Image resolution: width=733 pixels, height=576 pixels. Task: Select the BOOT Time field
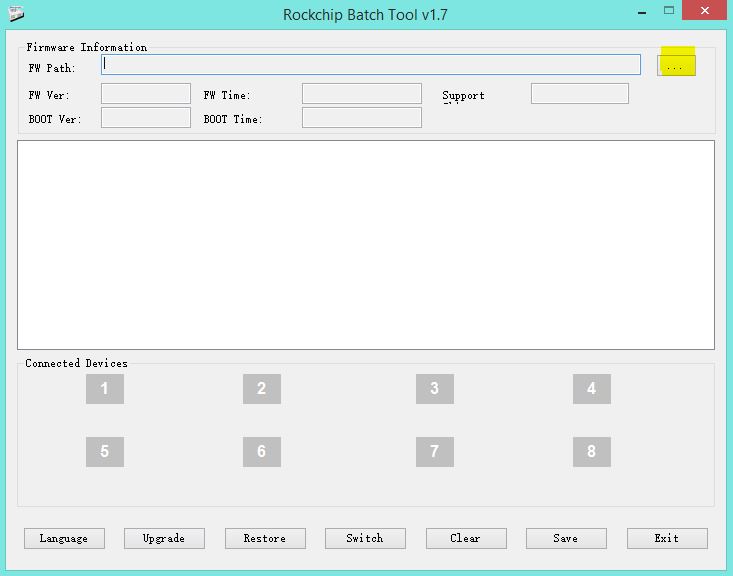coord(362,117)
